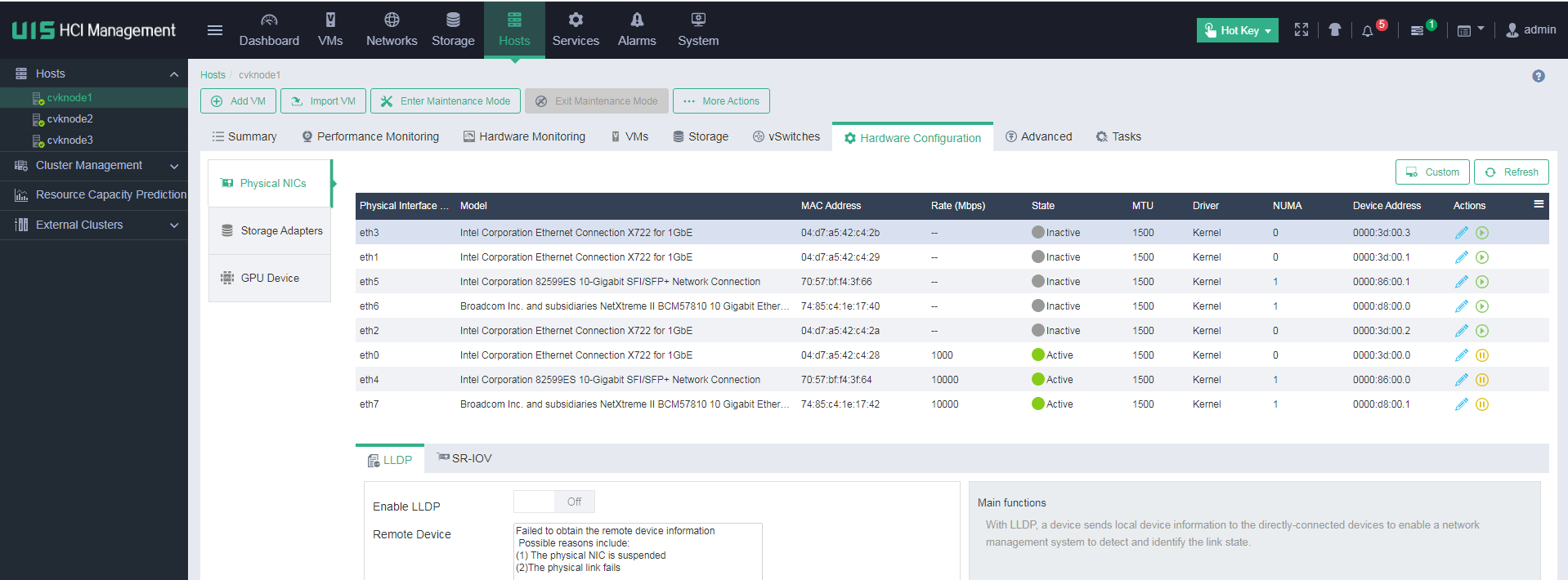The width and height of the screenshot is (1568, 580).
Task: Edit eth3 with pencil icon
Action: [1462, 233]
